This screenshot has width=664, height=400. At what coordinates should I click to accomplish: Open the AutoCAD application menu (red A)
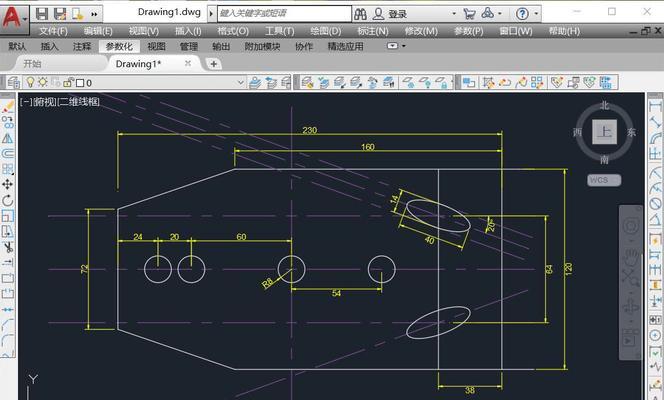(x=14, y=18)
